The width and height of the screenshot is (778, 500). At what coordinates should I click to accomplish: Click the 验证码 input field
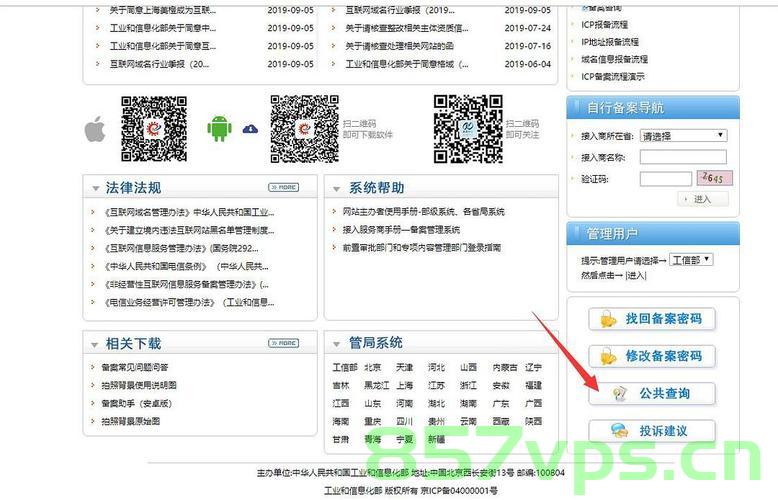pyautogui.click(x=665, y=179)
